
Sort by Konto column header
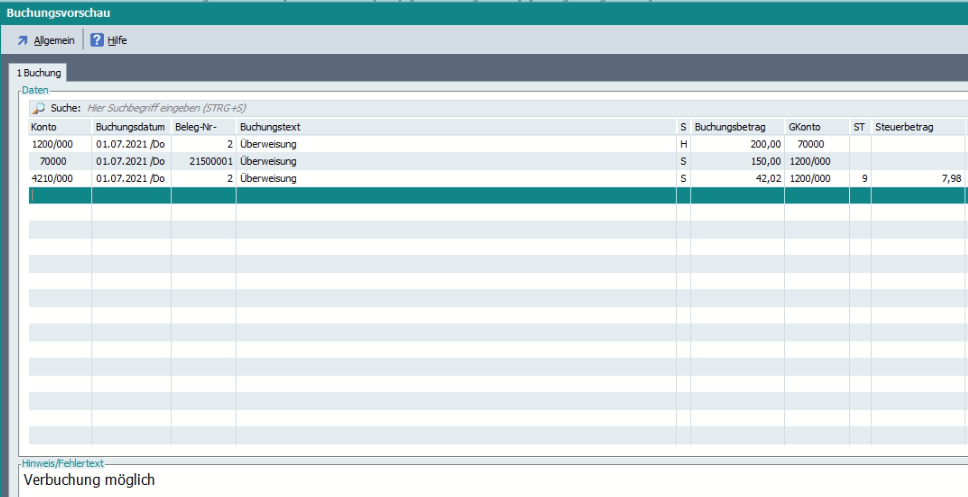point(44,127)
